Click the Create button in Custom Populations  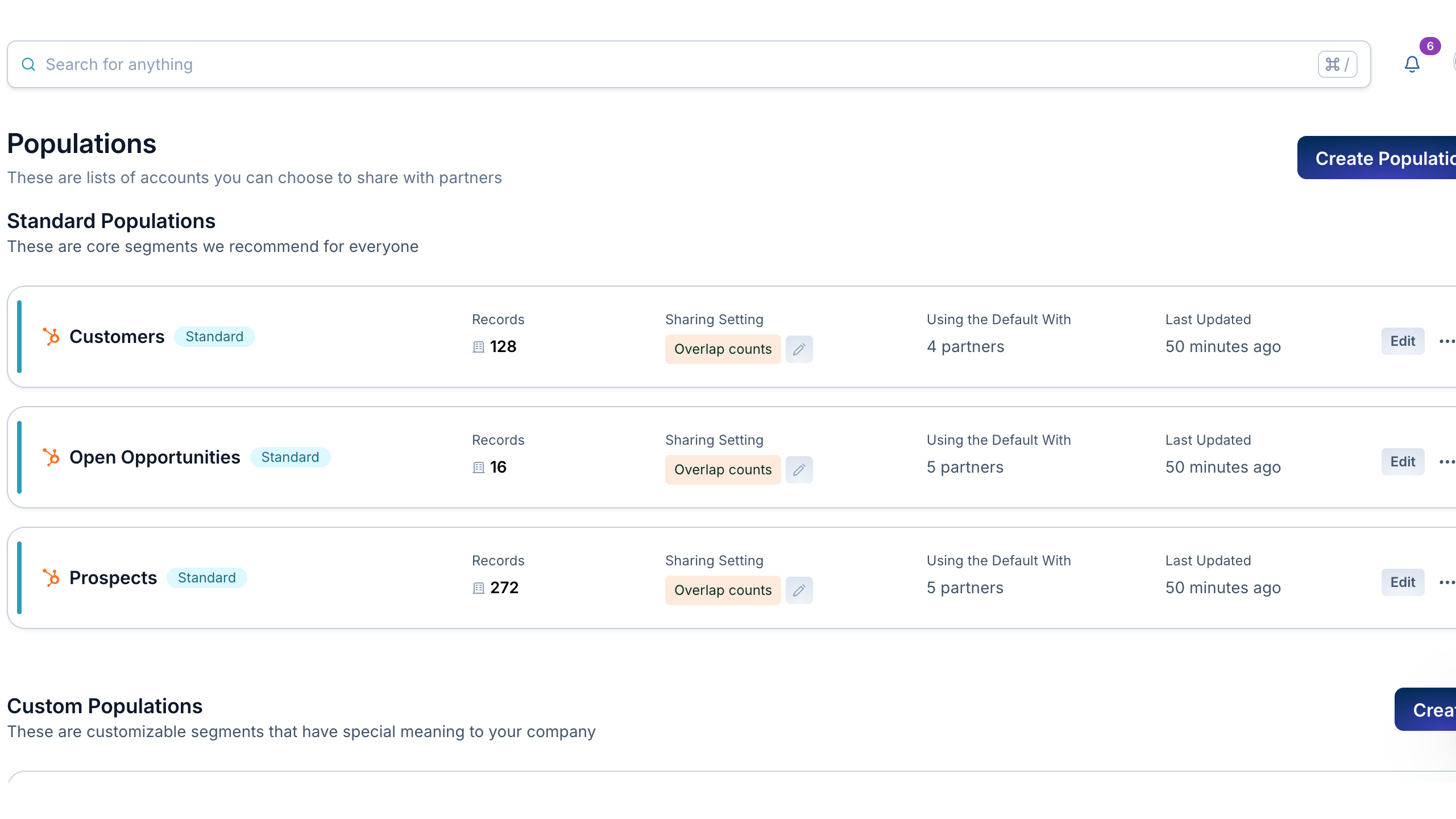coord(1427,710)
